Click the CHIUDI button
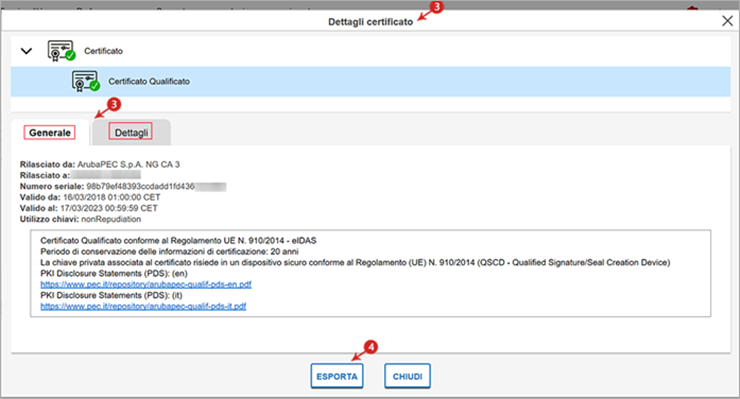This screenshot has width=740, height=399. click(x=407, y=376)
